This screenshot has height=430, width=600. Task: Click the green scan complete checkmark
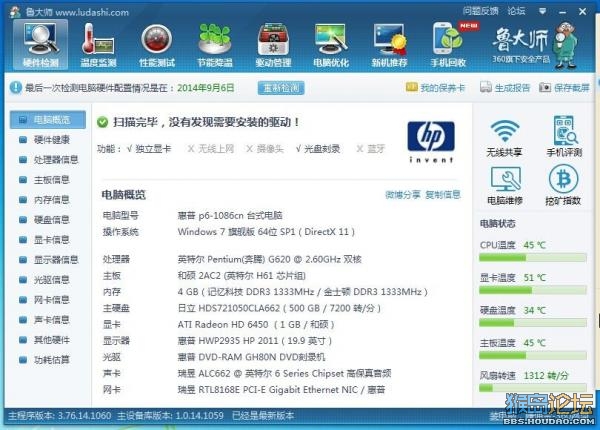tap(103, 122)
